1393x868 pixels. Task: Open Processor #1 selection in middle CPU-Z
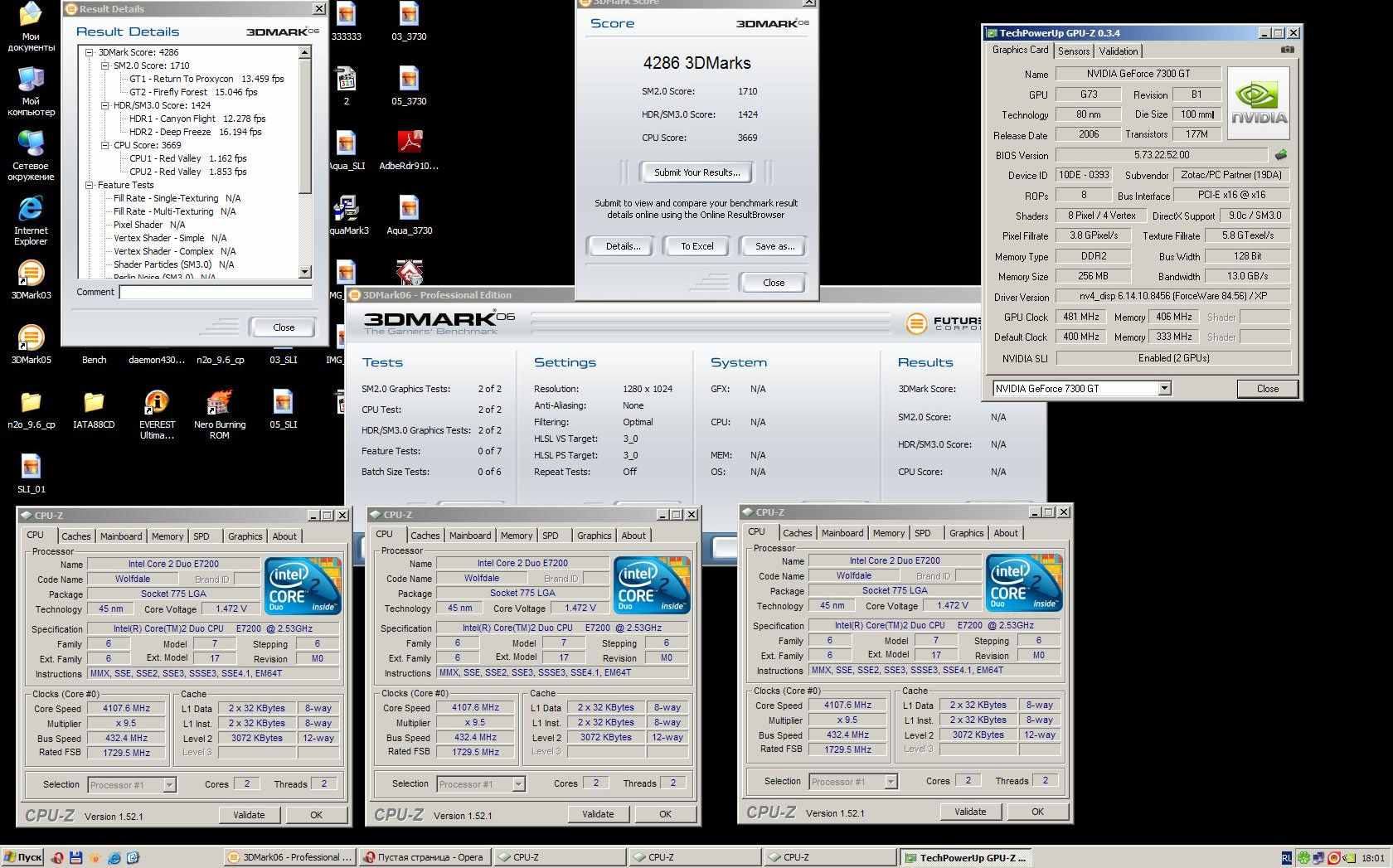(518, 783)
